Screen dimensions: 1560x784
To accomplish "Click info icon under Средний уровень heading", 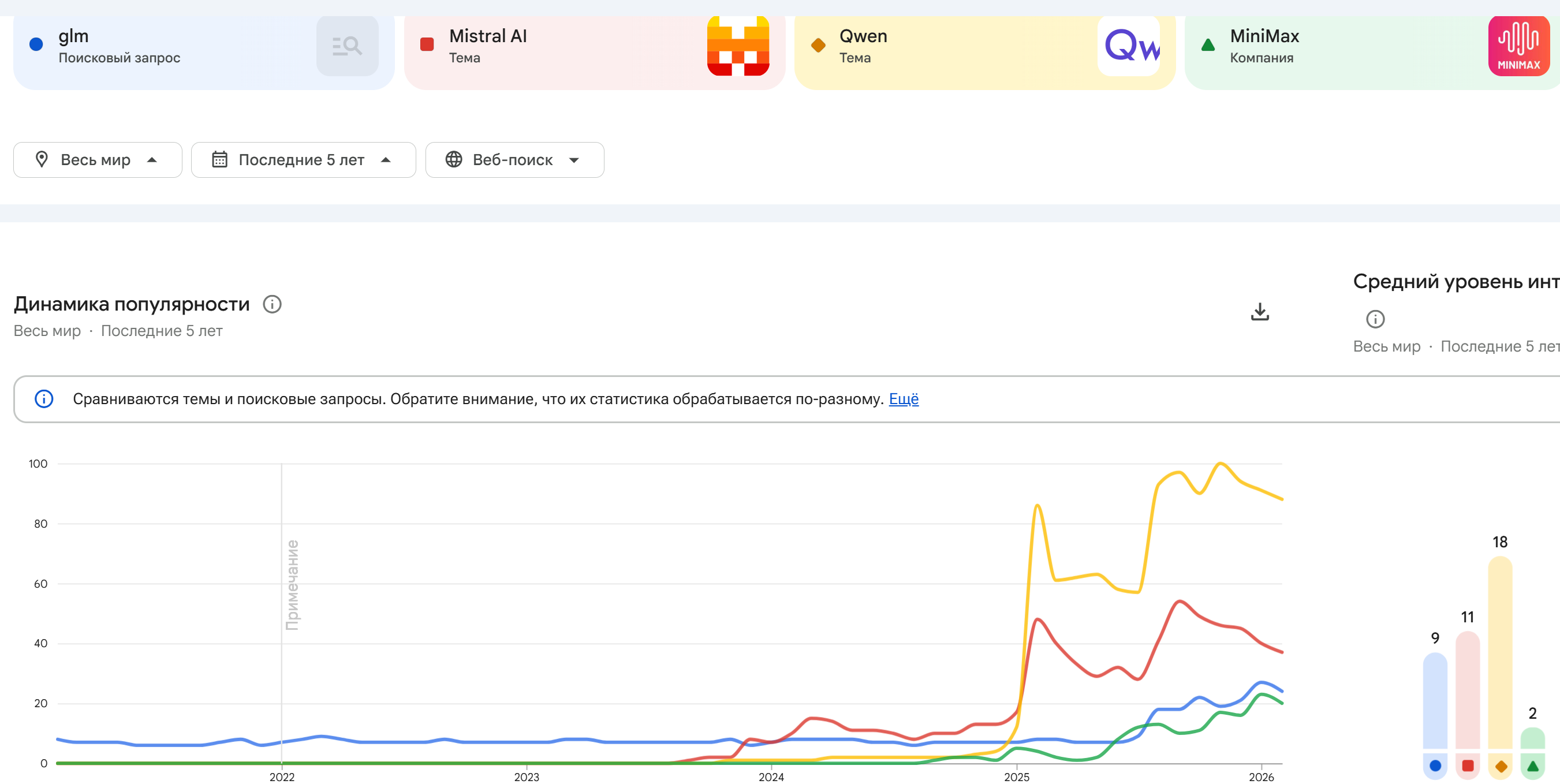I will coord(1375,319).
